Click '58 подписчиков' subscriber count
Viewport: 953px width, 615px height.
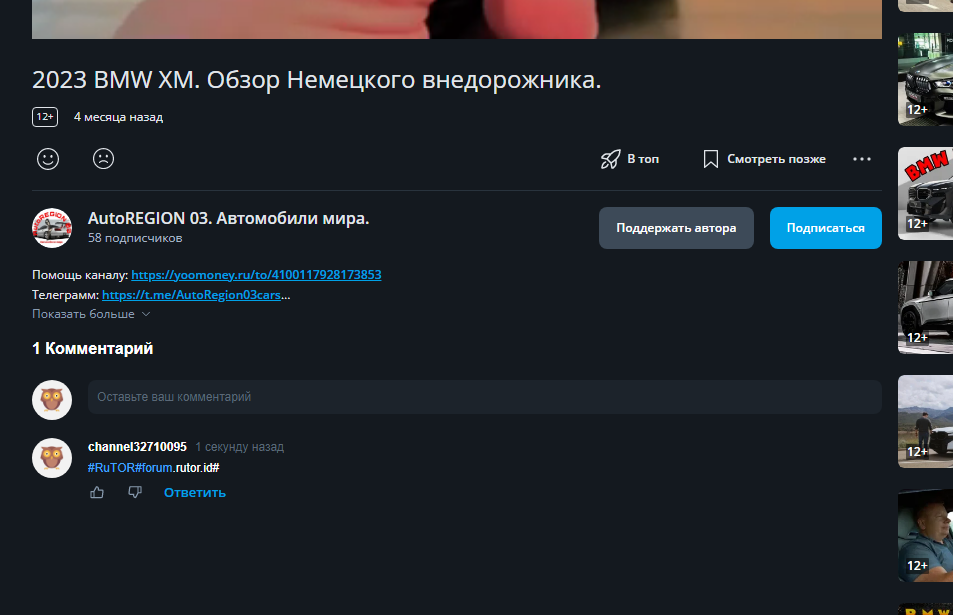[x=135, y=238]
